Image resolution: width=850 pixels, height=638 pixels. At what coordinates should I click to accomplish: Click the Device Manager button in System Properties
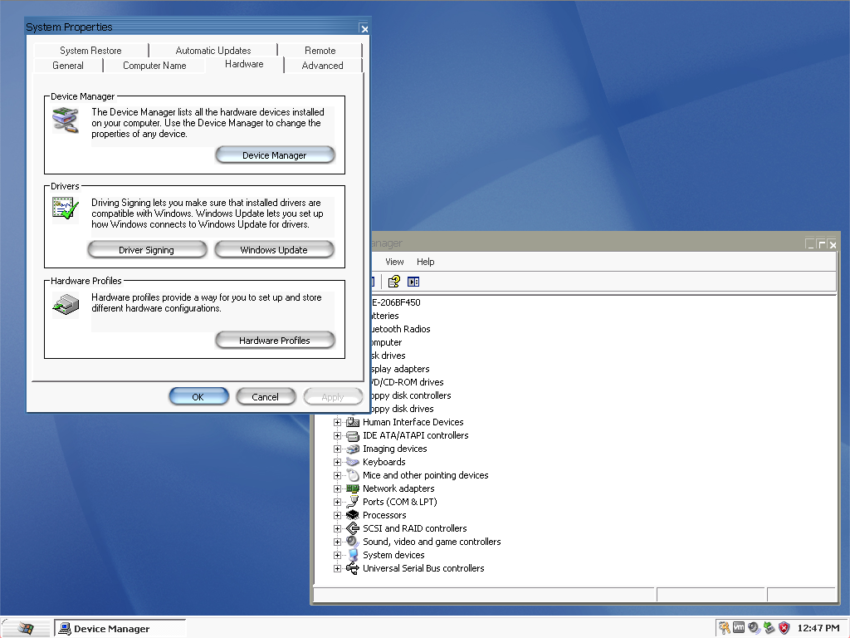(x=275, y=155)
